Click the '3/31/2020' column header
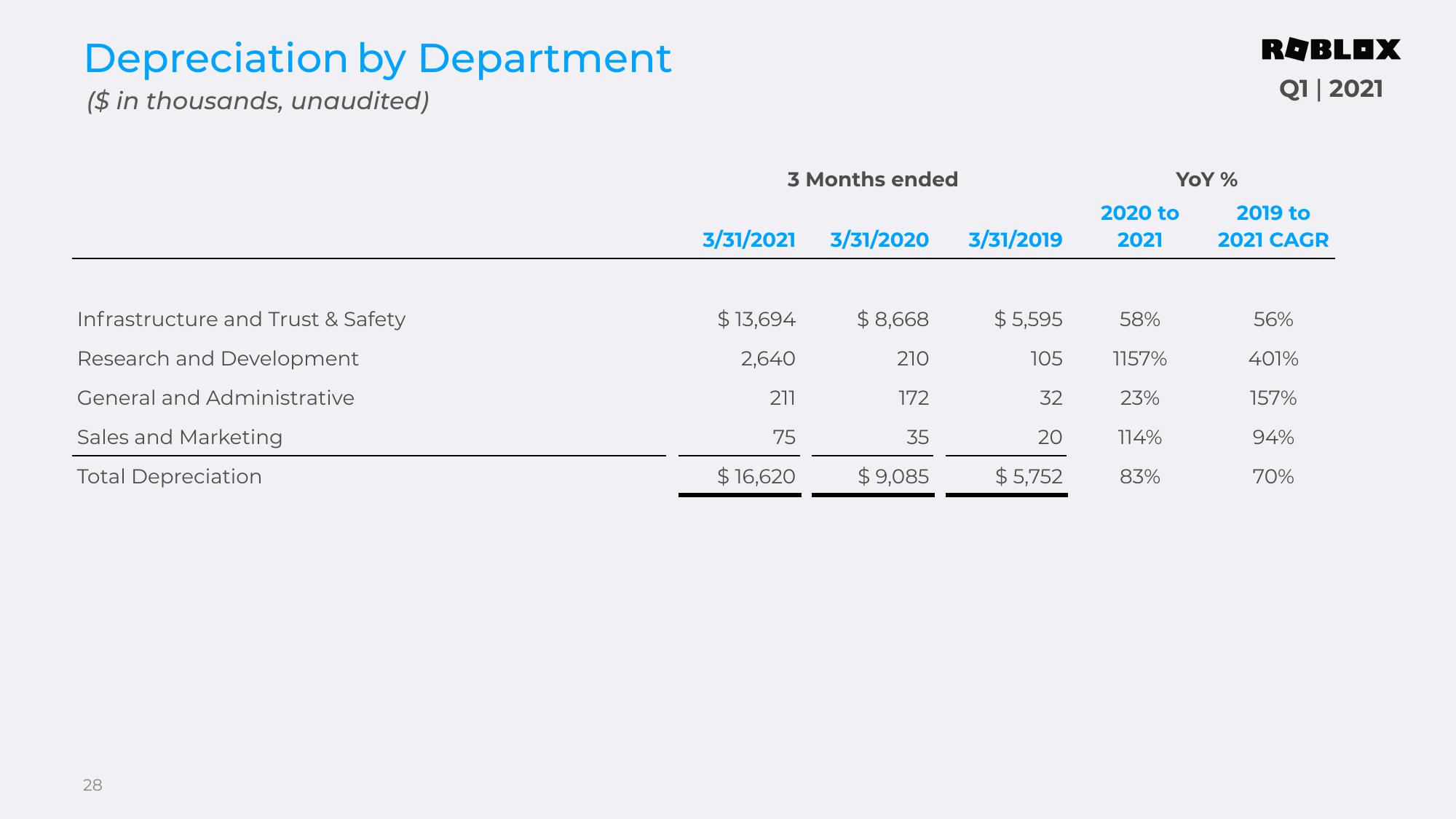Screen dimensions: 1456x819 [879, 240]
